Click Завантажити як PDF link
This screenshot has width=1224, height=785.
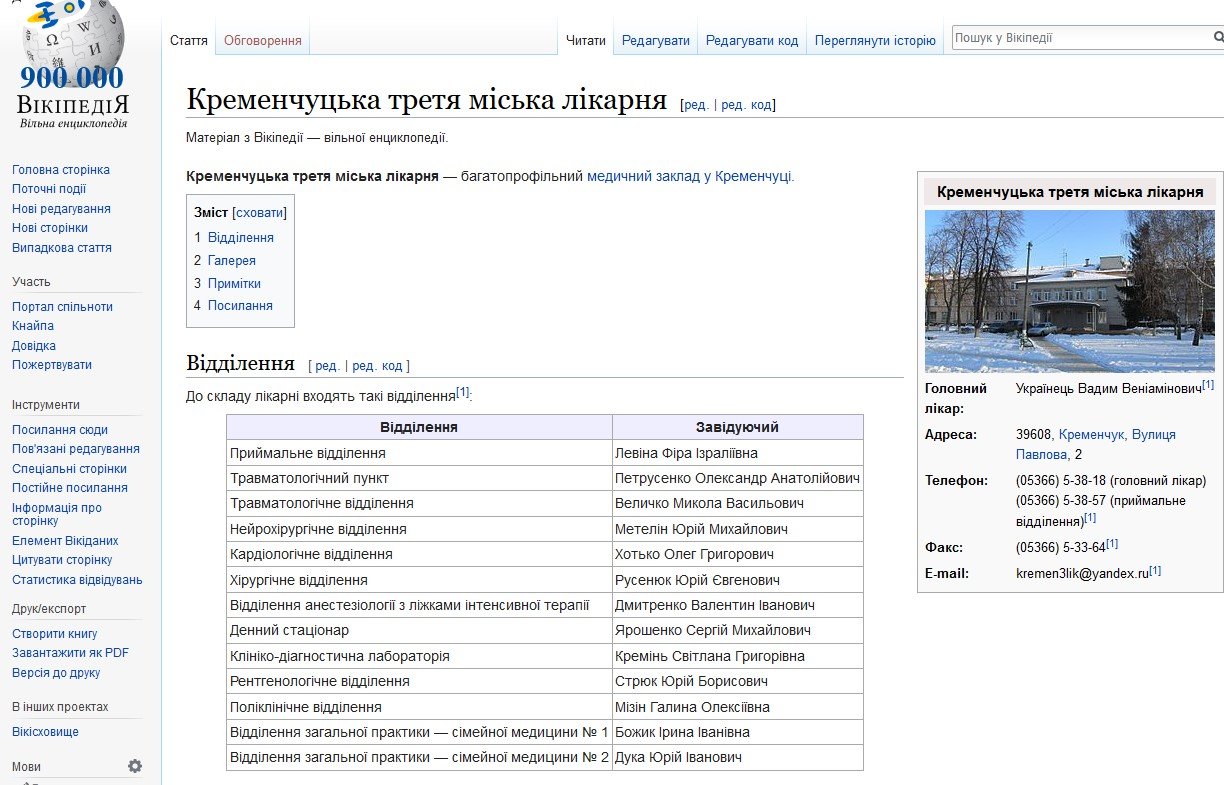pos(70,653)
